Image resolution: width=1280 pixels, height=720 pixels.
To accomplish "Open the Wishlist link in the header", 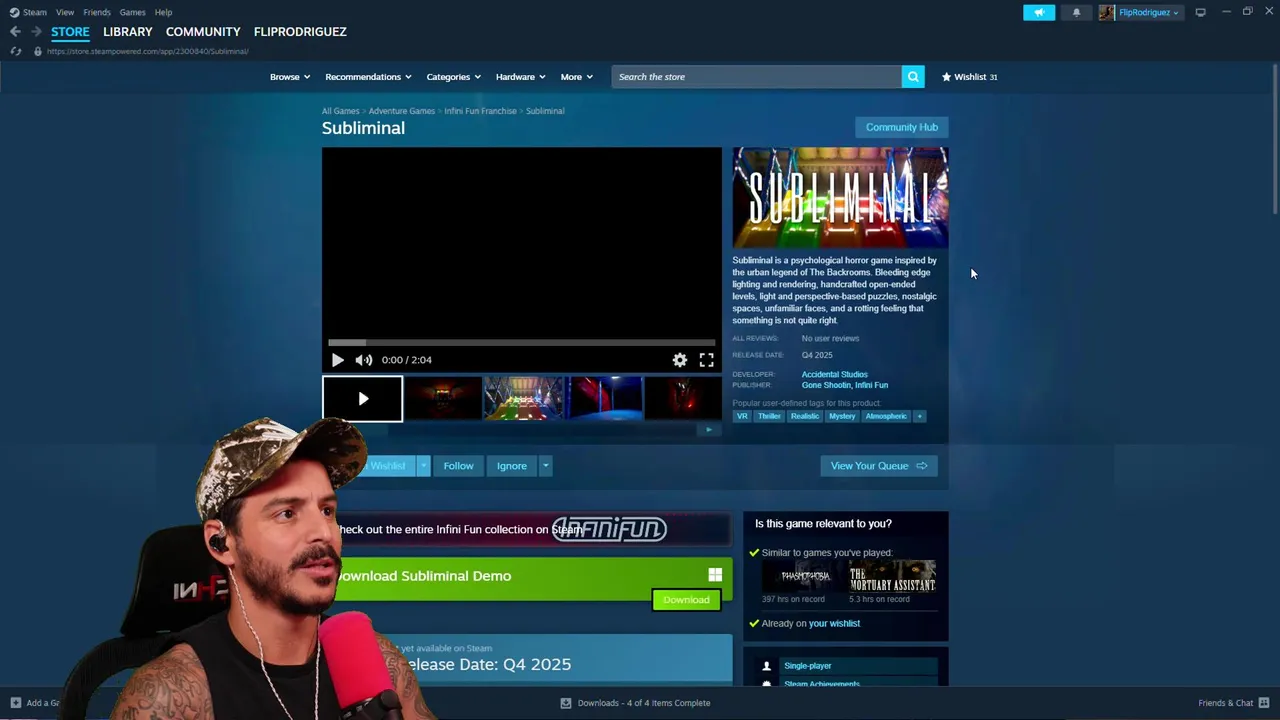I will (969, 77).
